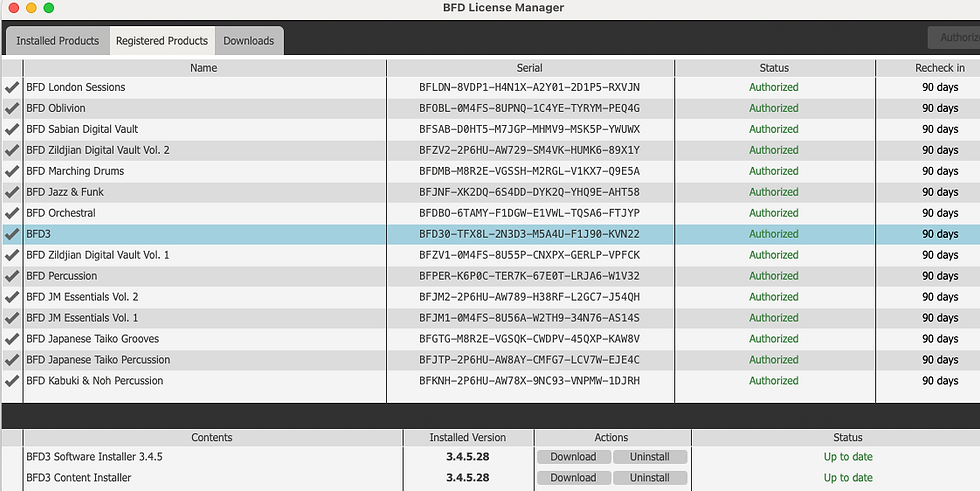This screenshot has height=491, width=980.
Task: Click the upper table's Status column header
Action: coord(774,68)
